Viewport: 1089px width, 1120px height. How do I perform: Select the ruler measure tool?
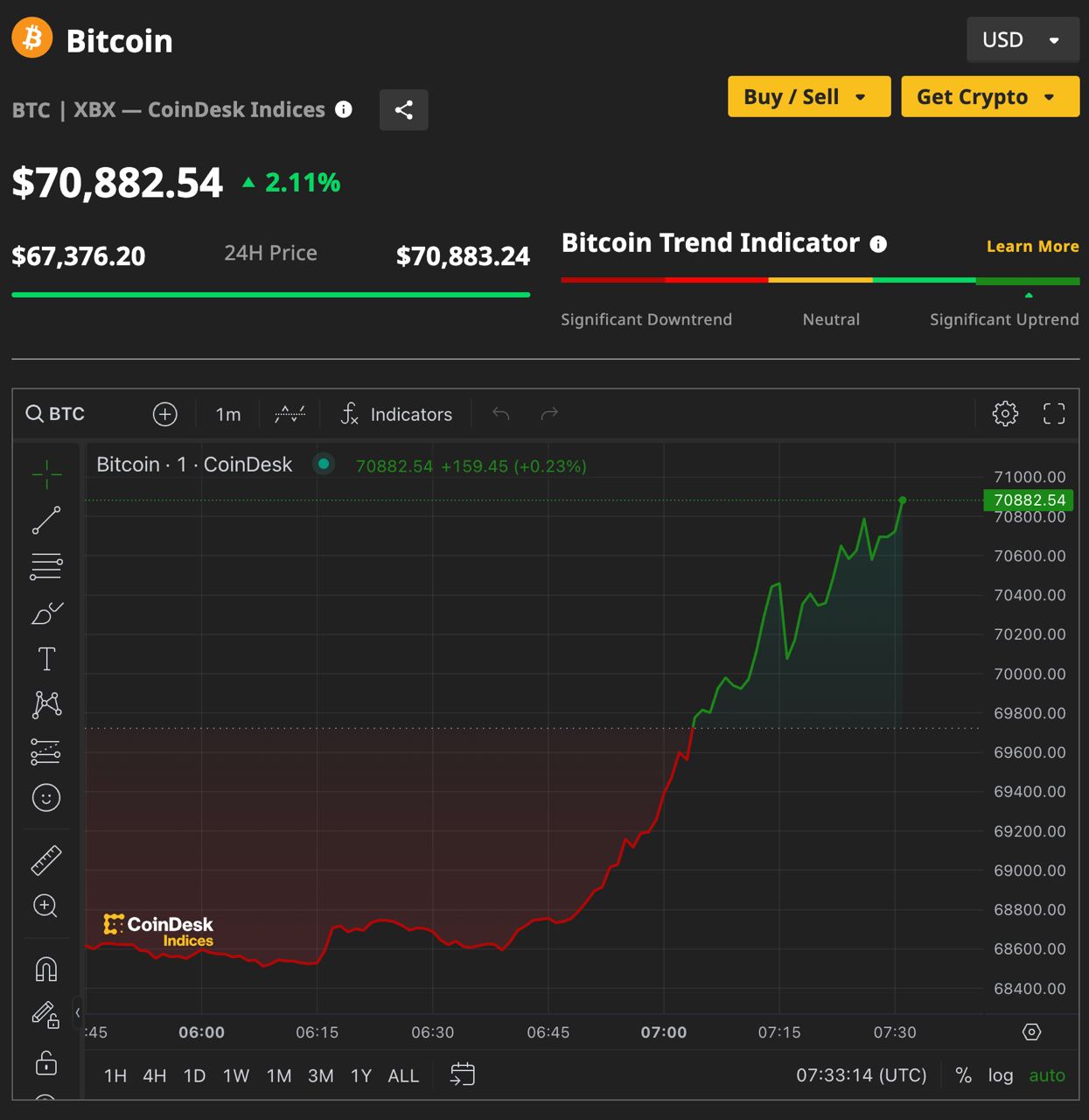point(46,860)
